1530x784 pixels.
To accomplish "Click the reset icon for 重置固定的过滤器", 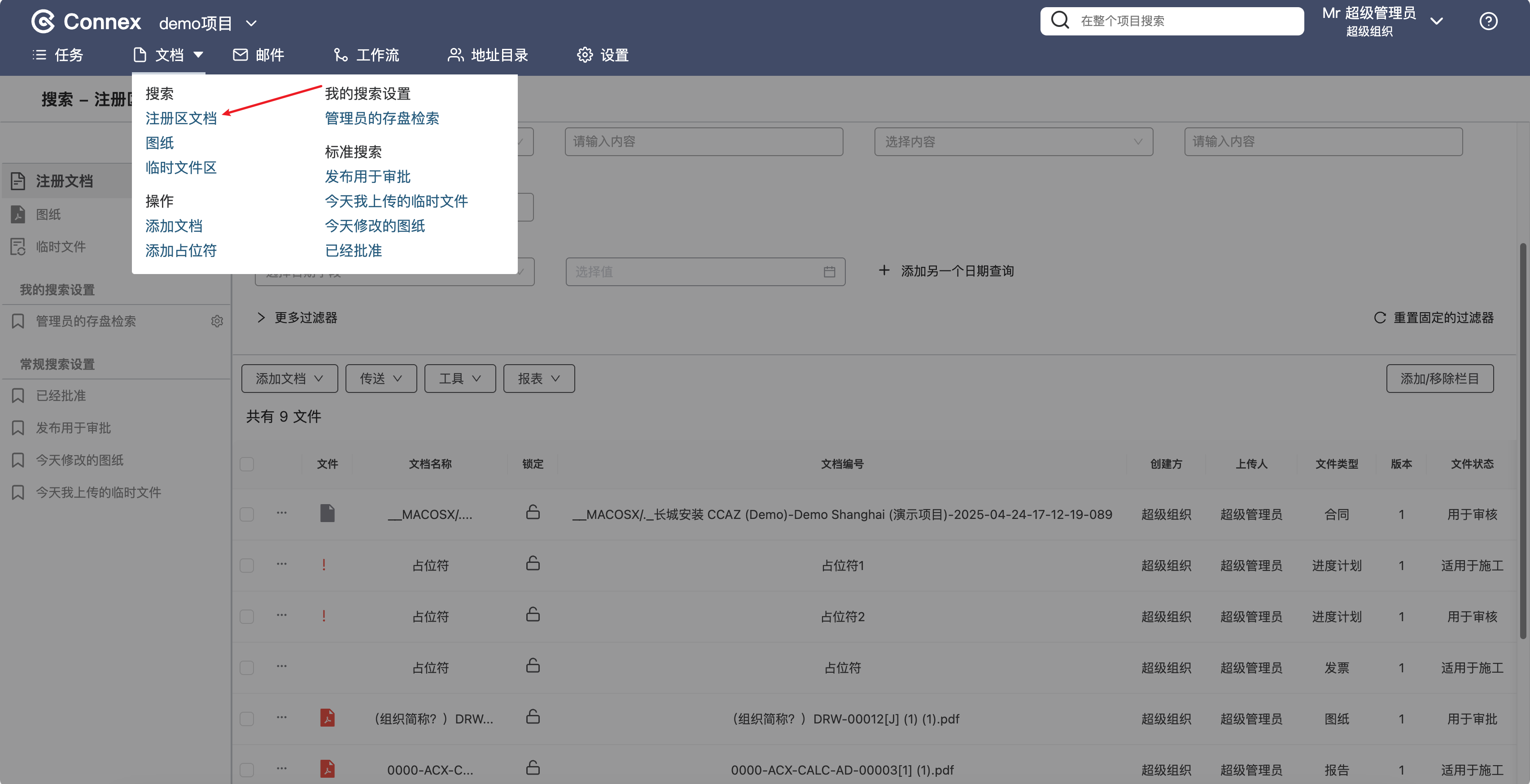I will [x=1380, y=318].
